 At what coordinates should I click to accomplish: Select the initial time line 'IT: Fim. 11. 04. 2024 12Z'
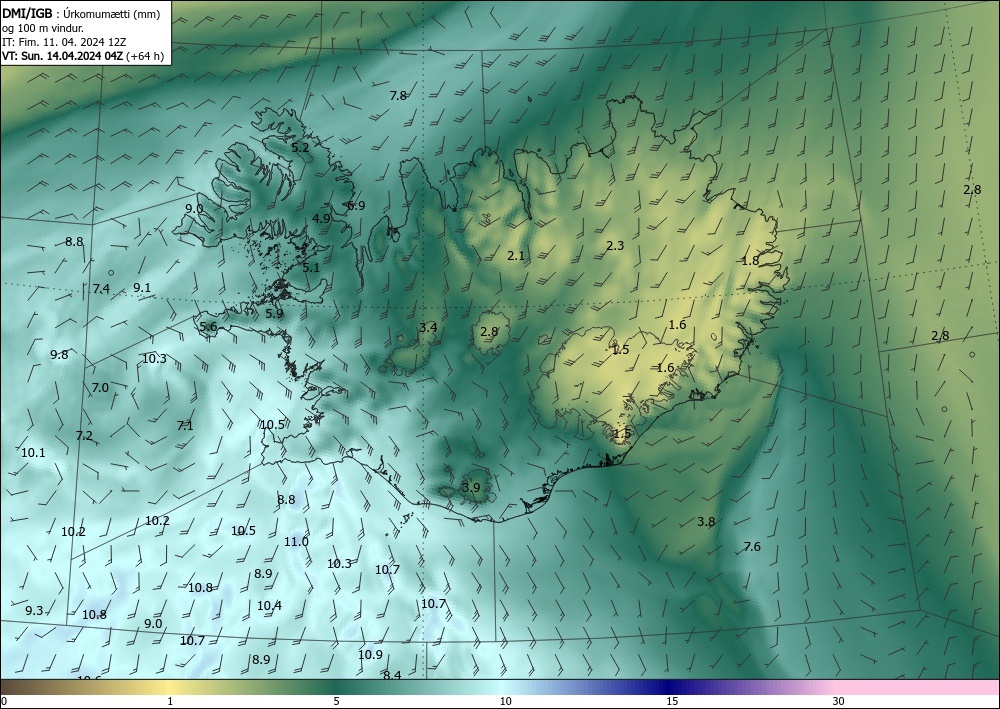tap(64, 42)
